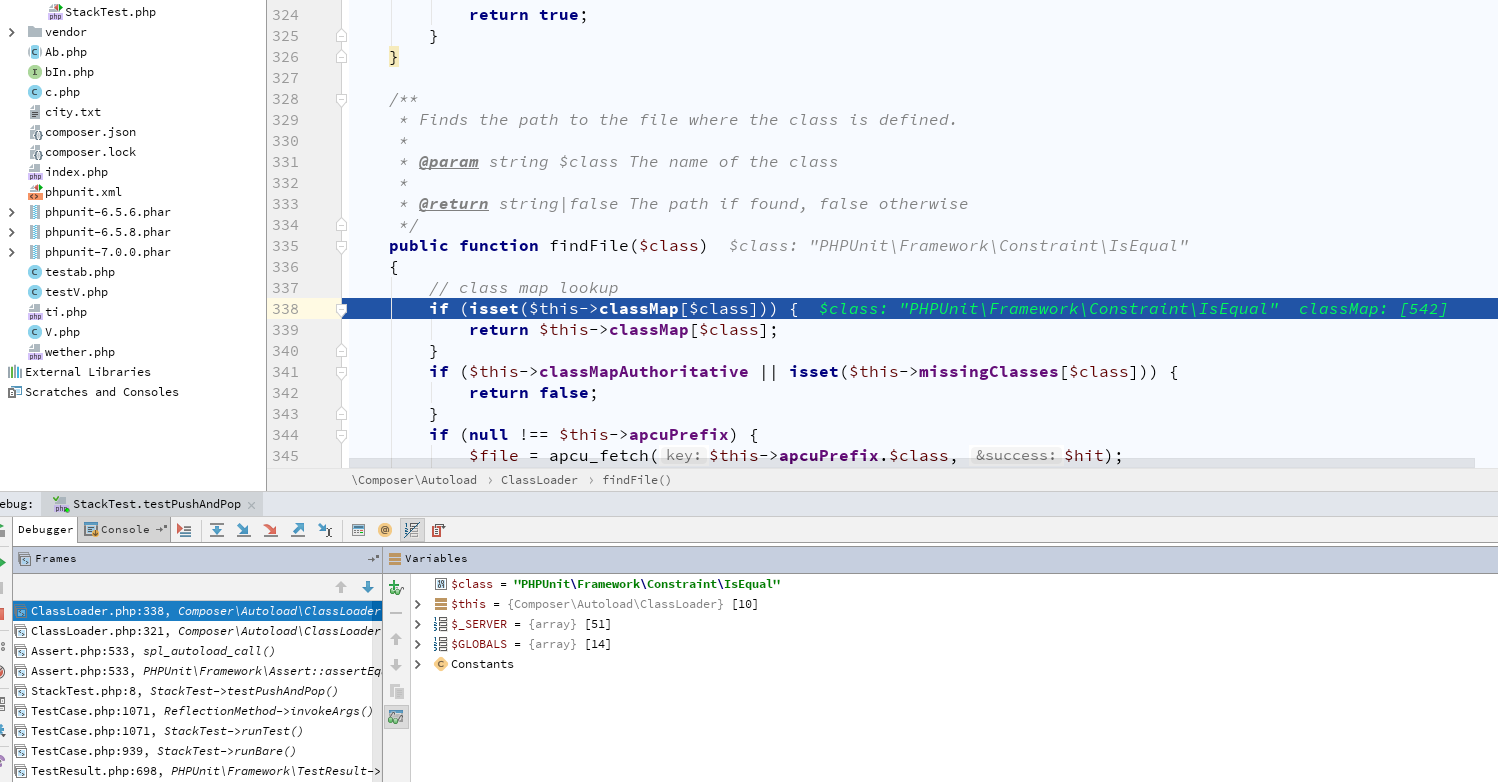Image resolution: width=1498 pixels, height=782 pixels.
Task: Click the red Force Step Into arrow
Action: coord(270,530)
